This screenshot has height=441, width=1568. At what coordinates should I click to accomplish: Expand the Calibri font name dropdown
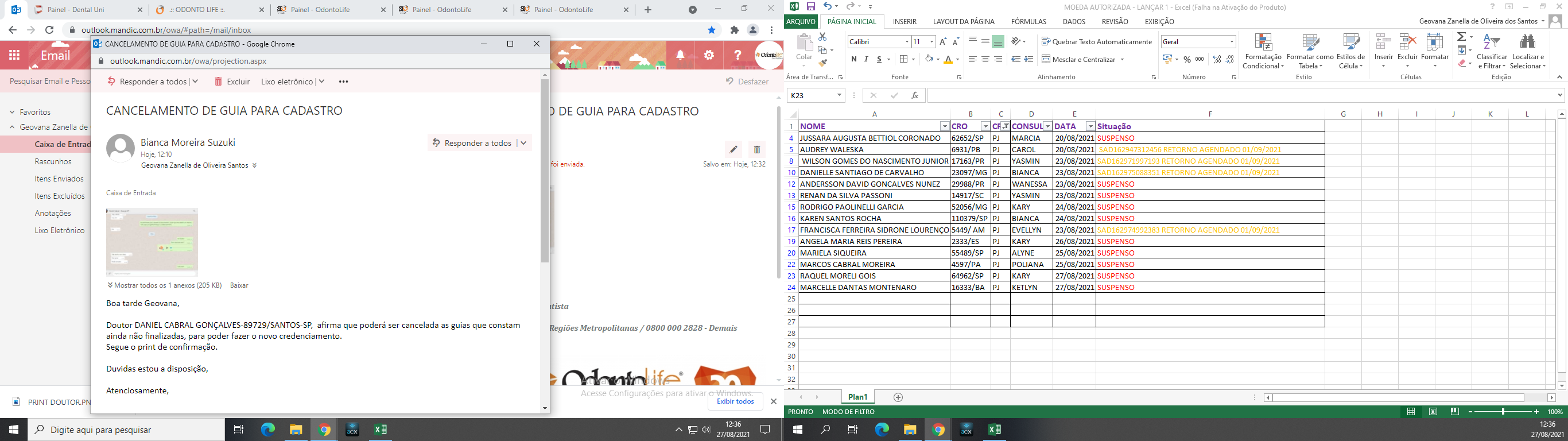point(906,42)
